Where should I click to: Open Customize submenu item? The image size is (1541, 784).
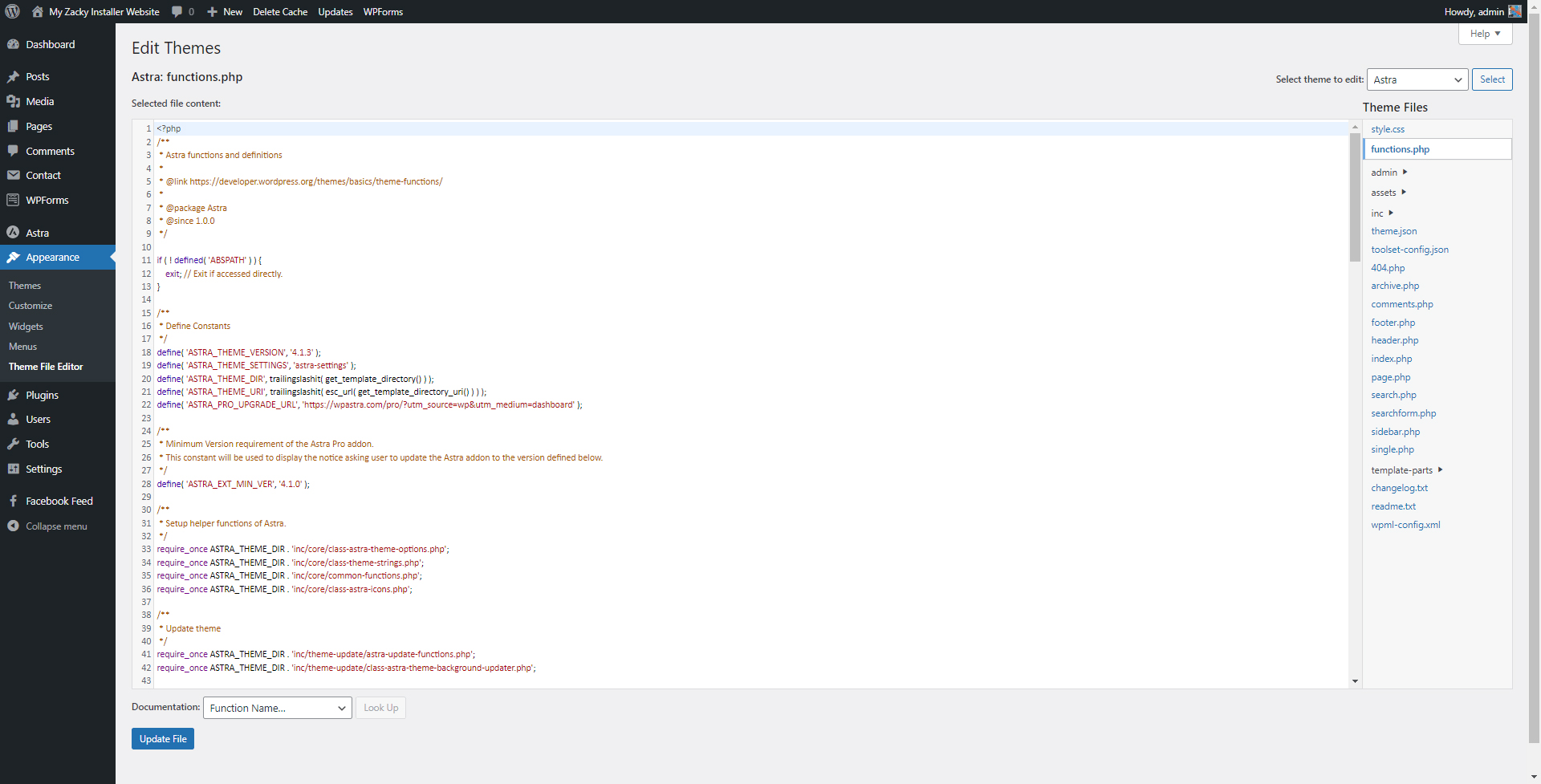30,306
